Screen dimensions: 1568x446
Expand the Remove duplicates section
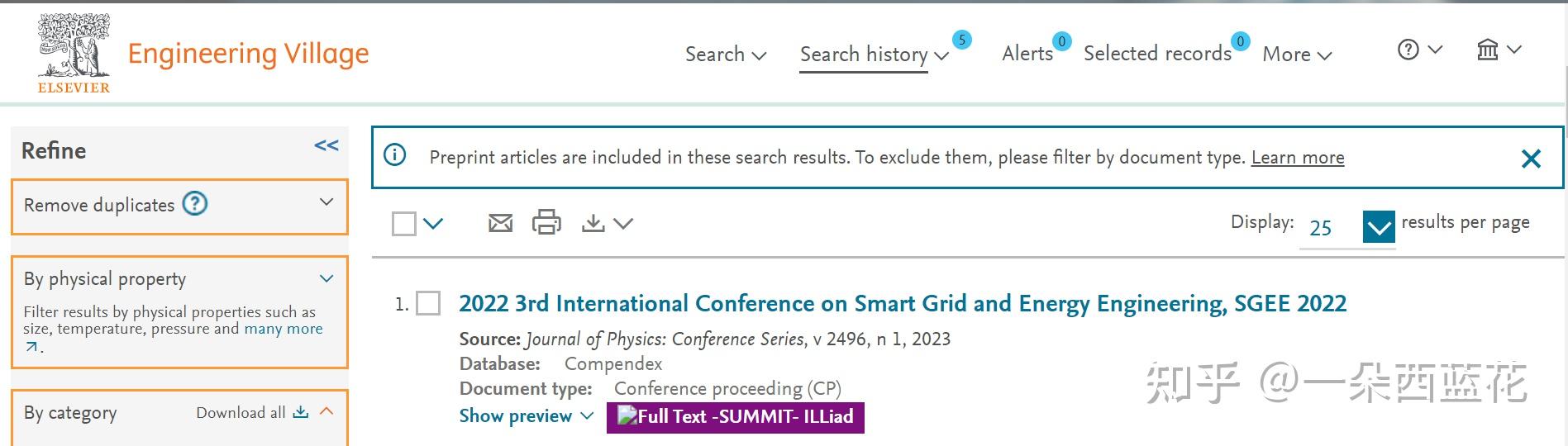(x=326, y=202)
